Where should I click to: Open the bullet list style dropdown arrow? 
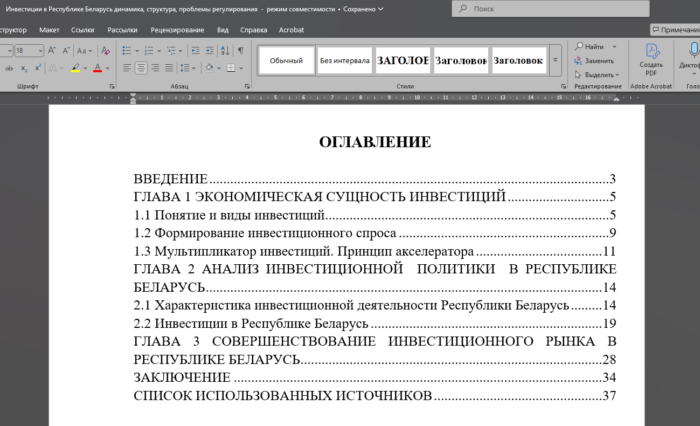point(137,50)
